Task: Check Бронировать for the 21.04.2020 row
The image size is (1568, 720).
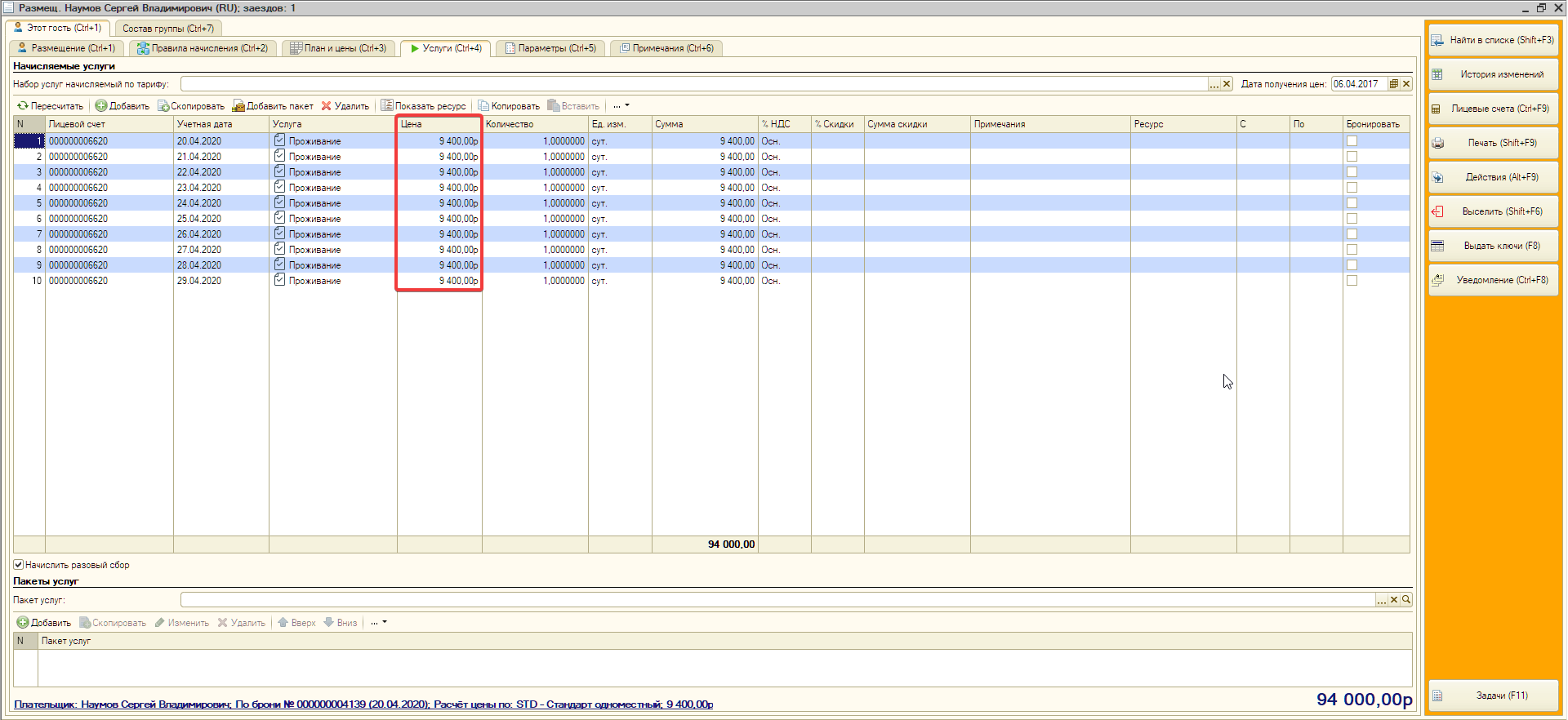Action: [x=1352, y=157]
